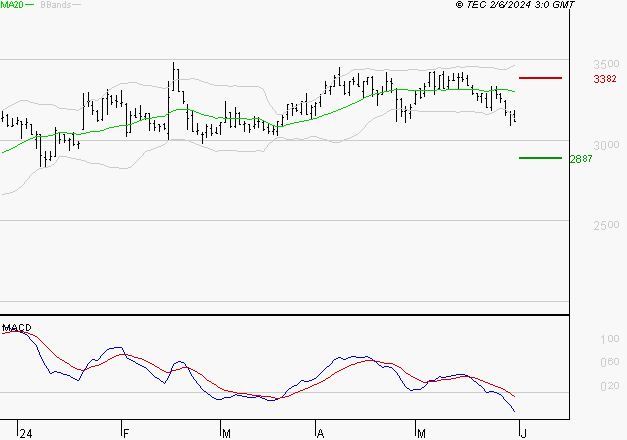Click the 2500 price axis label
The height and width of the screenshot is (440, 627).
pos(606,225)
